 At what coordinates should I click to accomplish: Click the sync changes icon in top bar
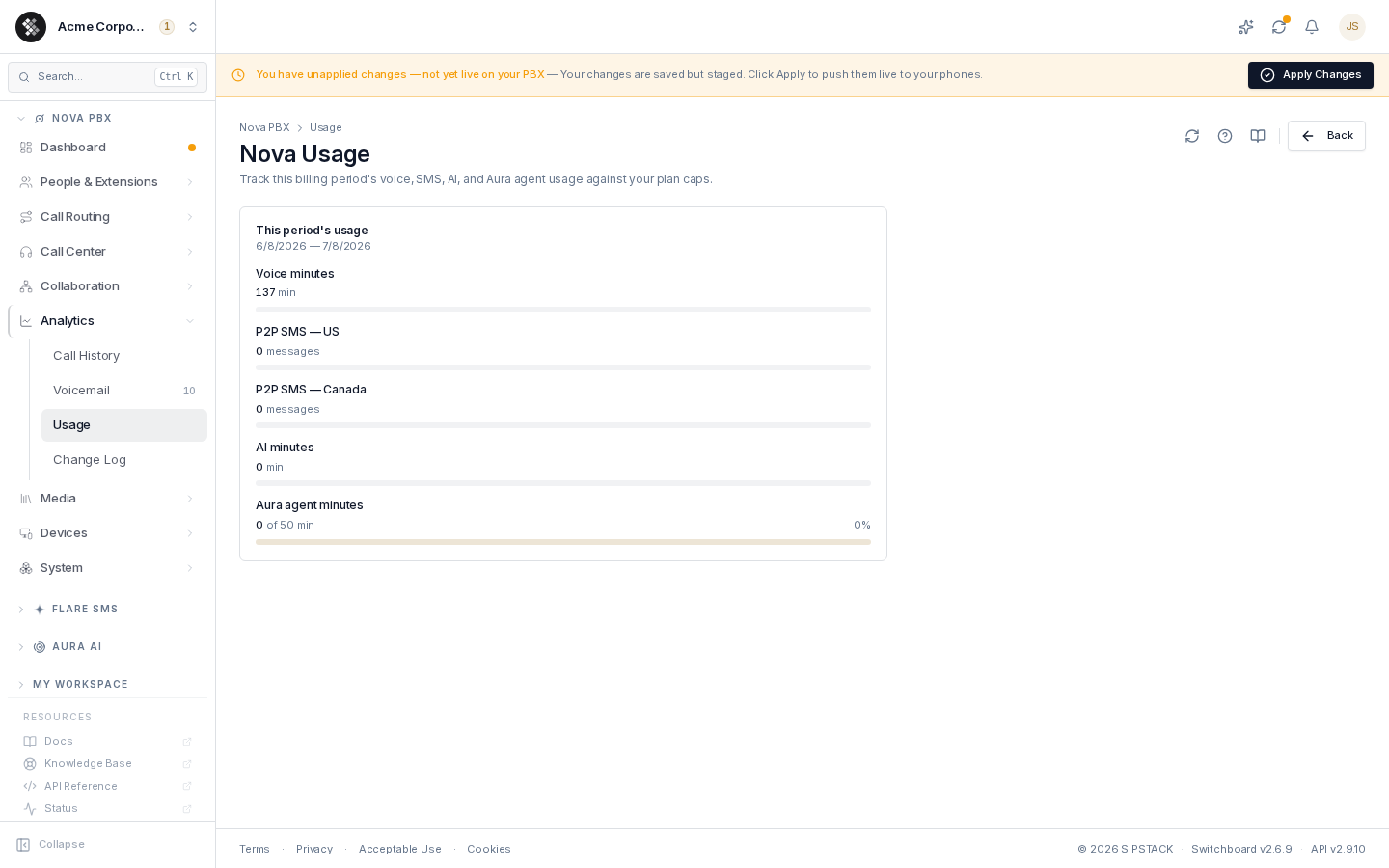click(1279, 27)
